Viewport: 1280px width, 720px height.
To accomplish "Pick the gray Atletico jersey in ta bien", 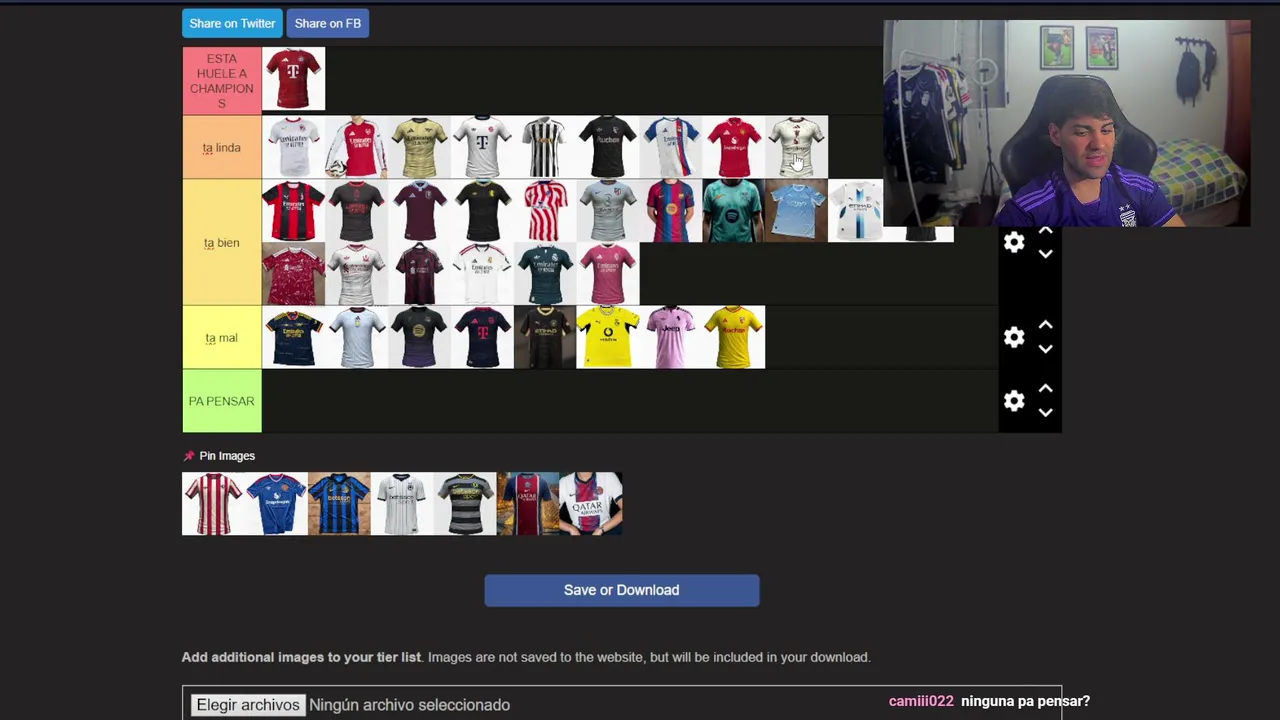I will [x=608, y=211].
